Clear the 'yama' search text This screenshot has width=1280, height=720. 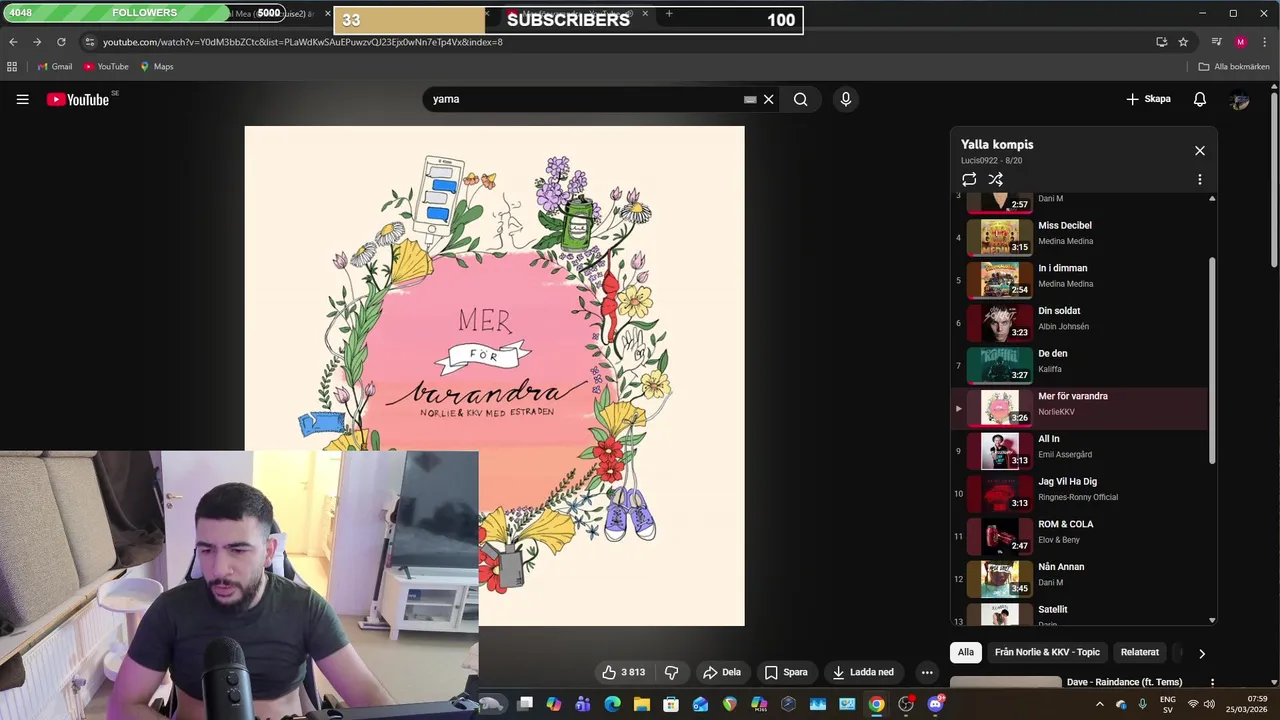point(769,99)
